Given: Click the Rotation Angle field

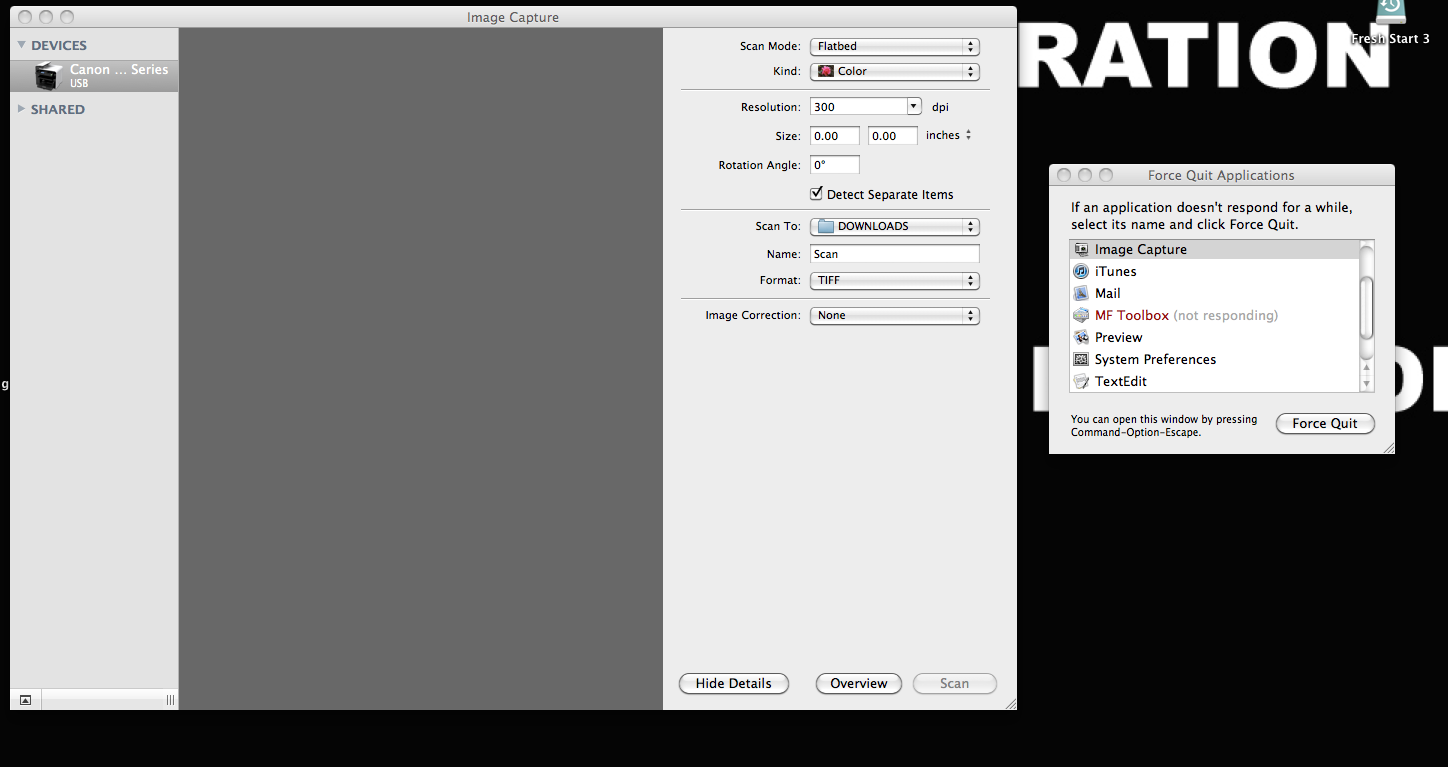Looking at the screenshot, I should [835, 165].
